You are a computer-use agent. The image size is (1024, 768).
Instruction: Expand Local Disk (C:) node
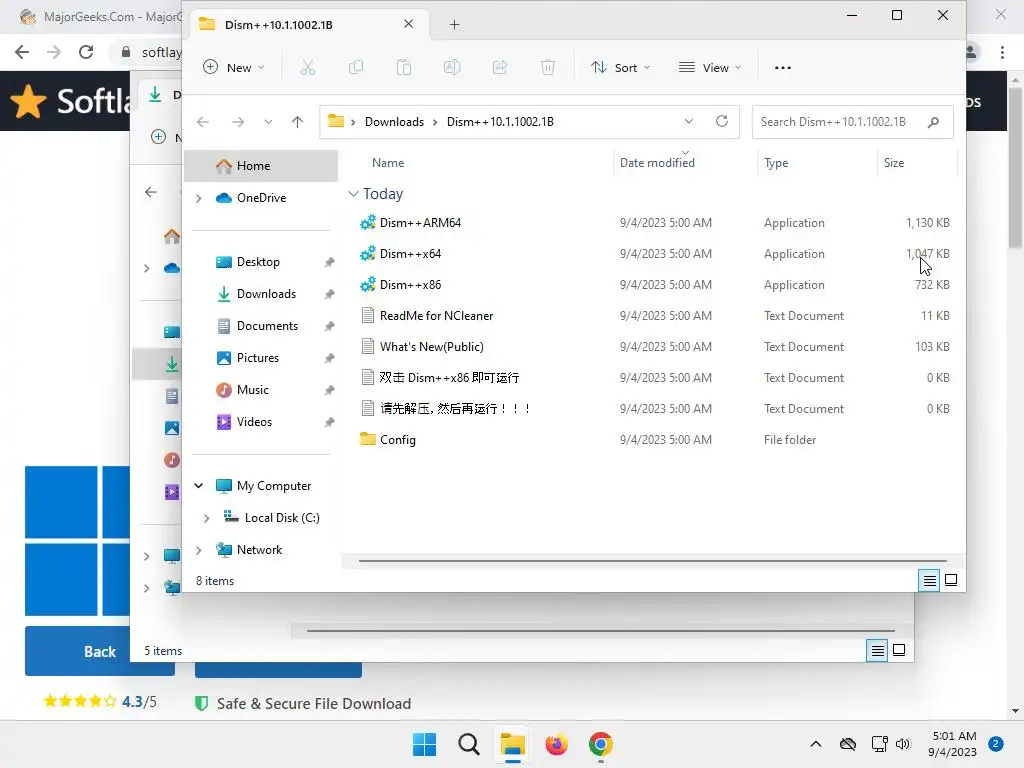click(206, 518)
